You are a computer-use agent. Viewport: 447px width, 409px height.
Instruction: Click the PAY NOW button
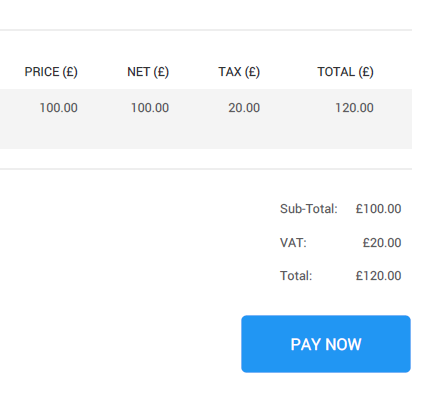[326, 344]
